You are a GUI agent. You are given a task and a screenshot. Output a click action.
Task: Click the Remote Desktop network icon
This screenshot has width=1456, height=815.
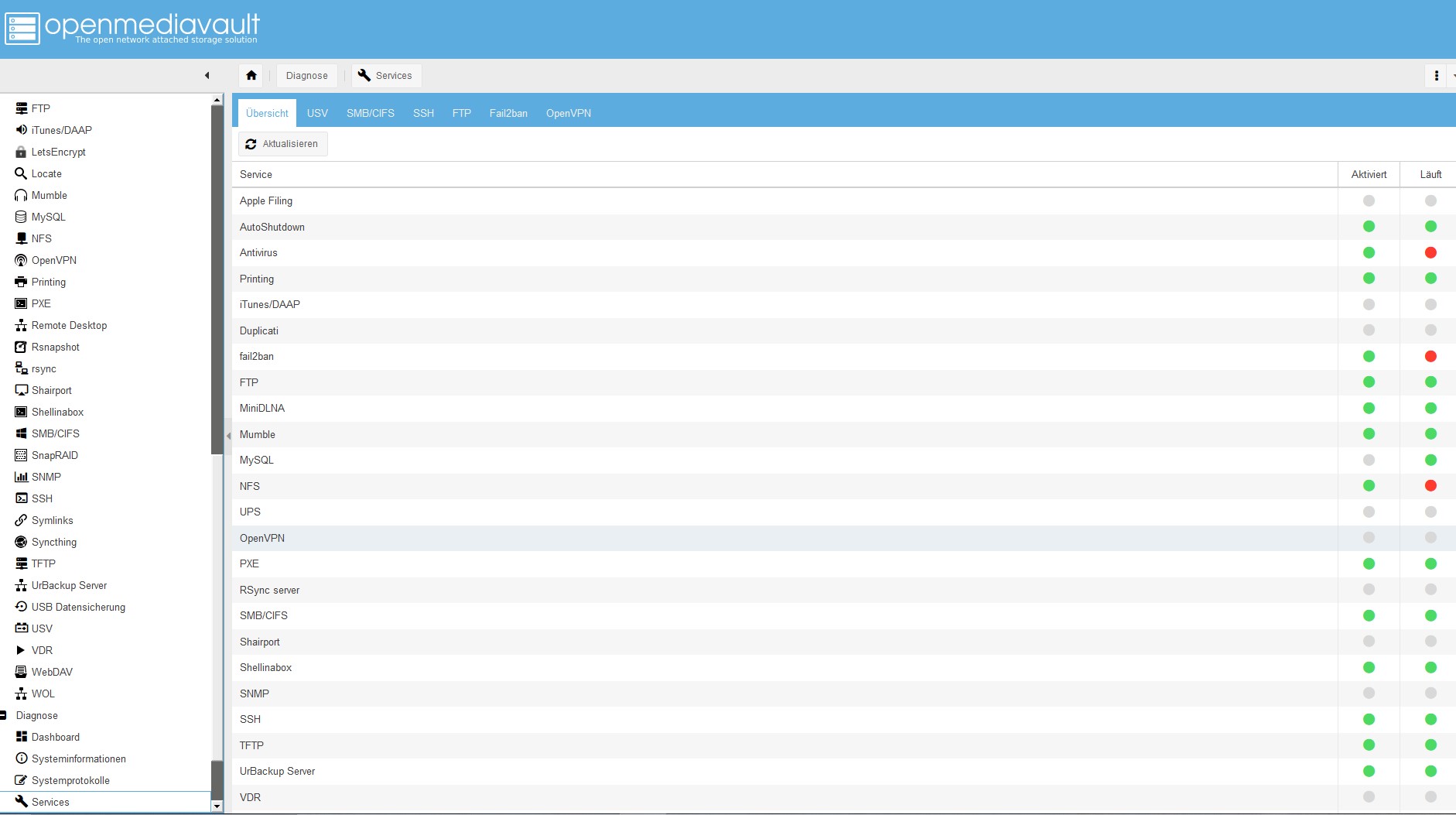22,325
